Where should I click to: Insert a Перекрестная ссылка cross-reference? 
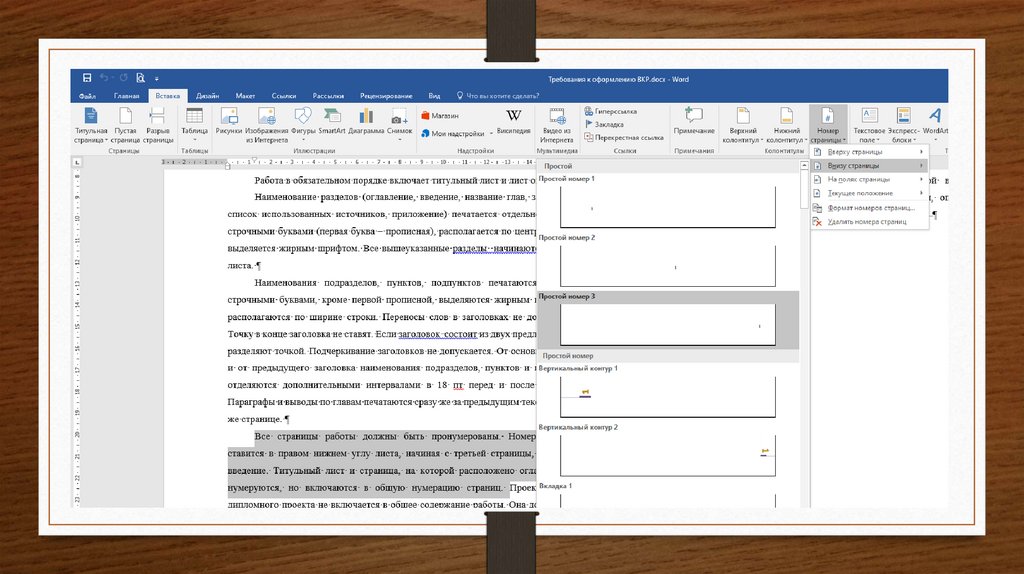coord(624,137)
